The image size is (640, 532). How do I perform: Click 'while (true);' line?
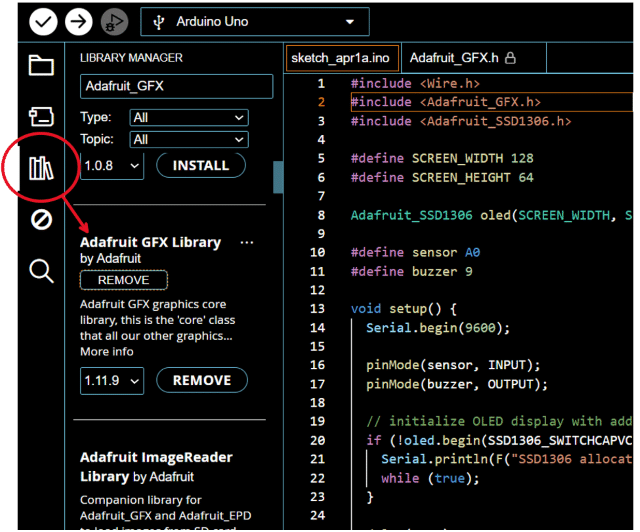pos(430,478)
